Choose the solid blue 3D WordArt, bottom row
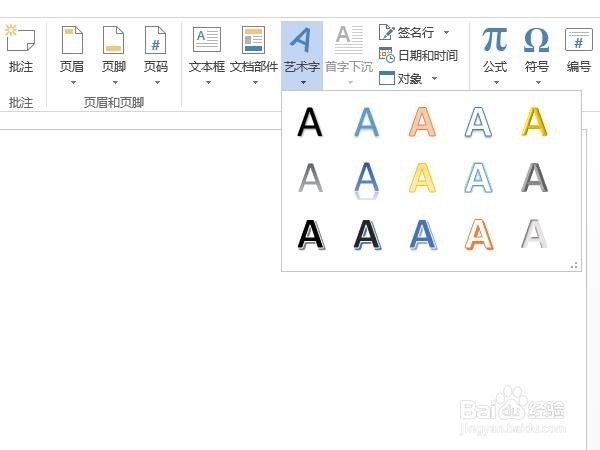600x450 pixels. point(423,234)
